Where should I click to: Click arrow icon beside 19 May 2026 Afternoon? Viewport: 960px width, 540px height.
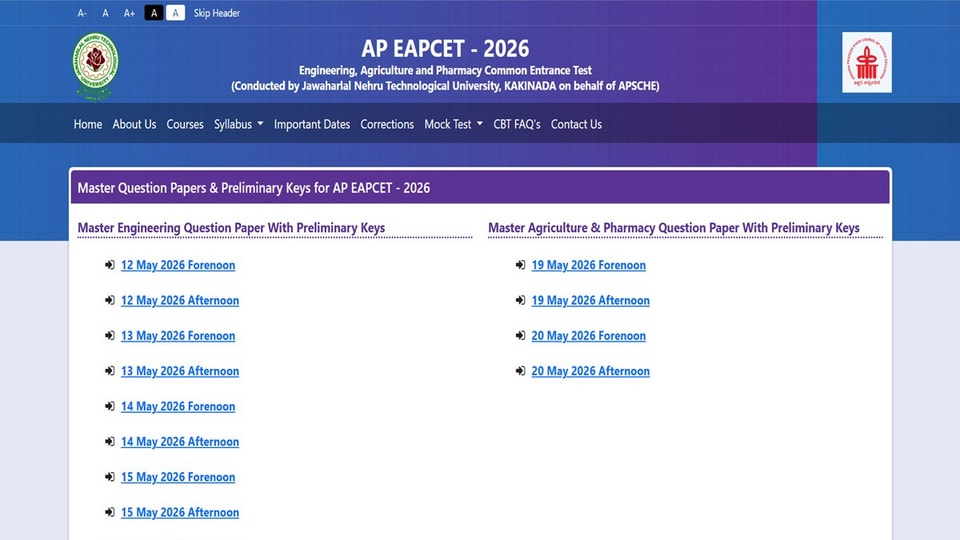pos(520,301)
